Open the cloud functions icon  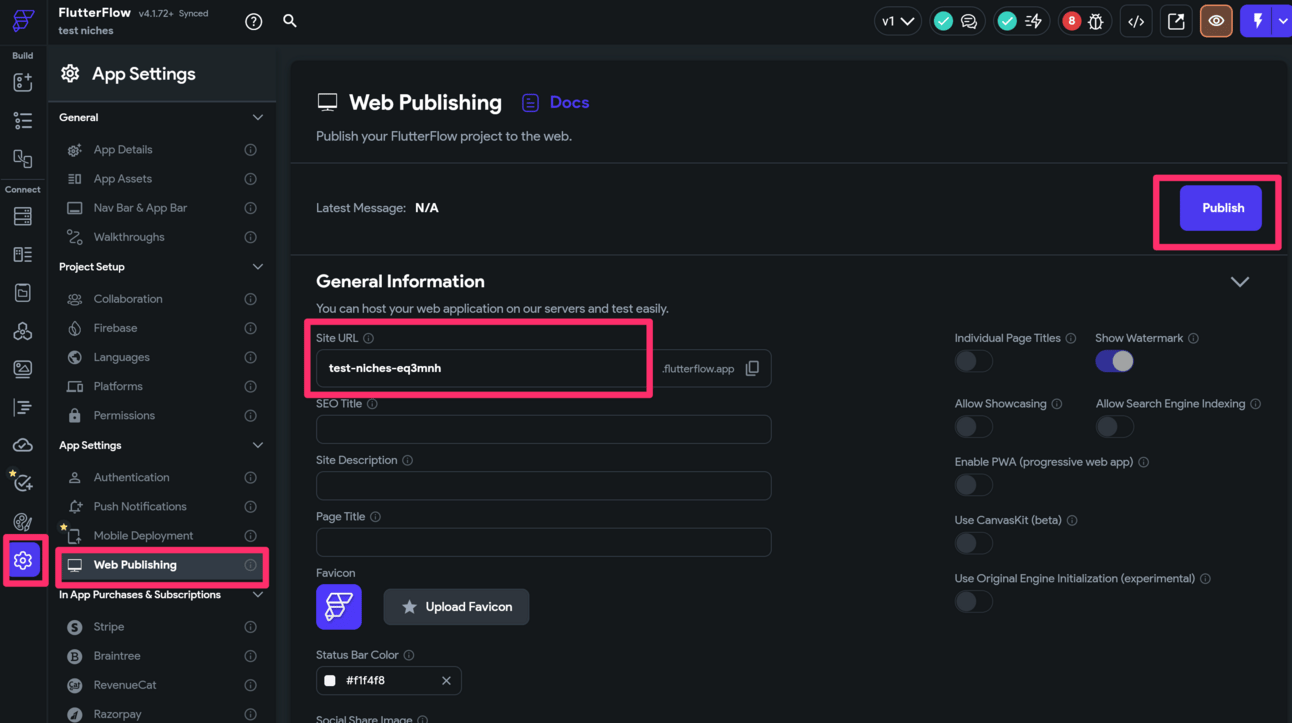click(23, 445)
